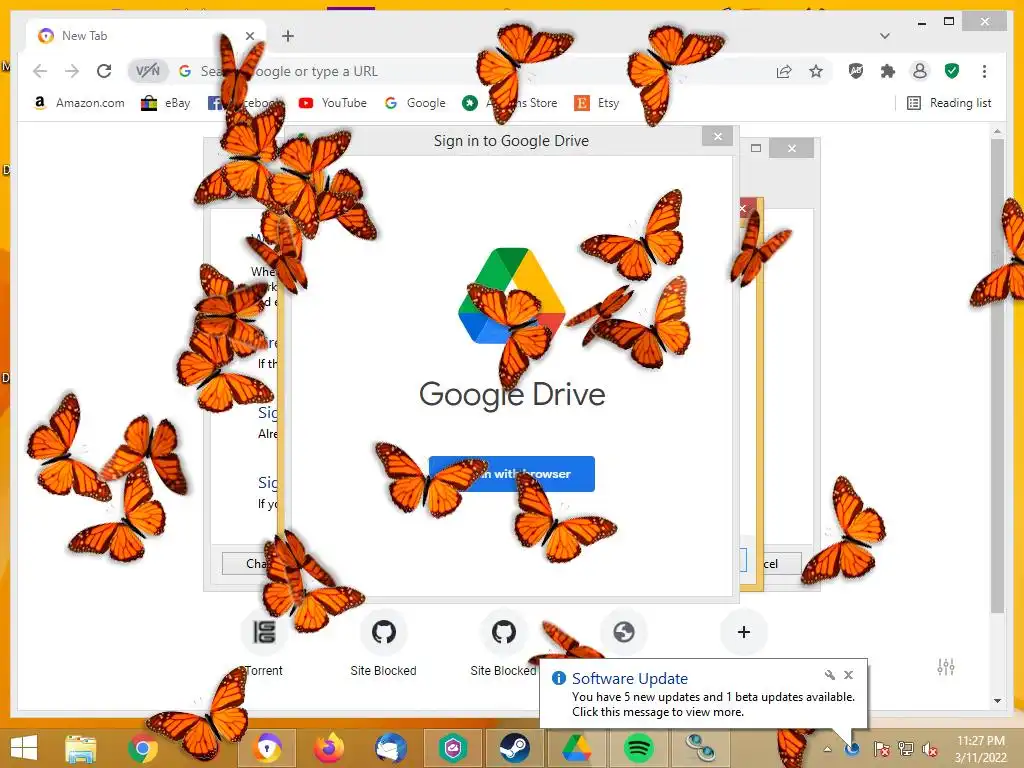This screenshot has height=768, width=1024.
Task: Click the Sign in with browser button
Action: tap(511, 473)
